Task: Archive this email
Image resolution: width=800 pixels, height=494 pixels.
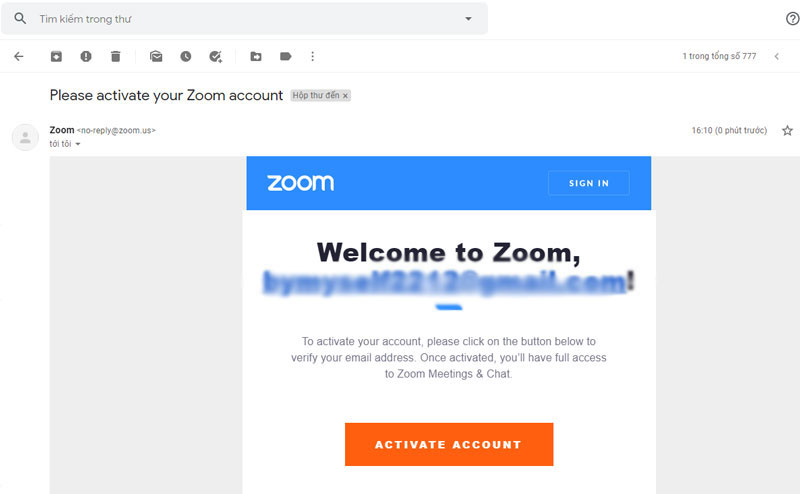Action: click(x=56, y=57)
